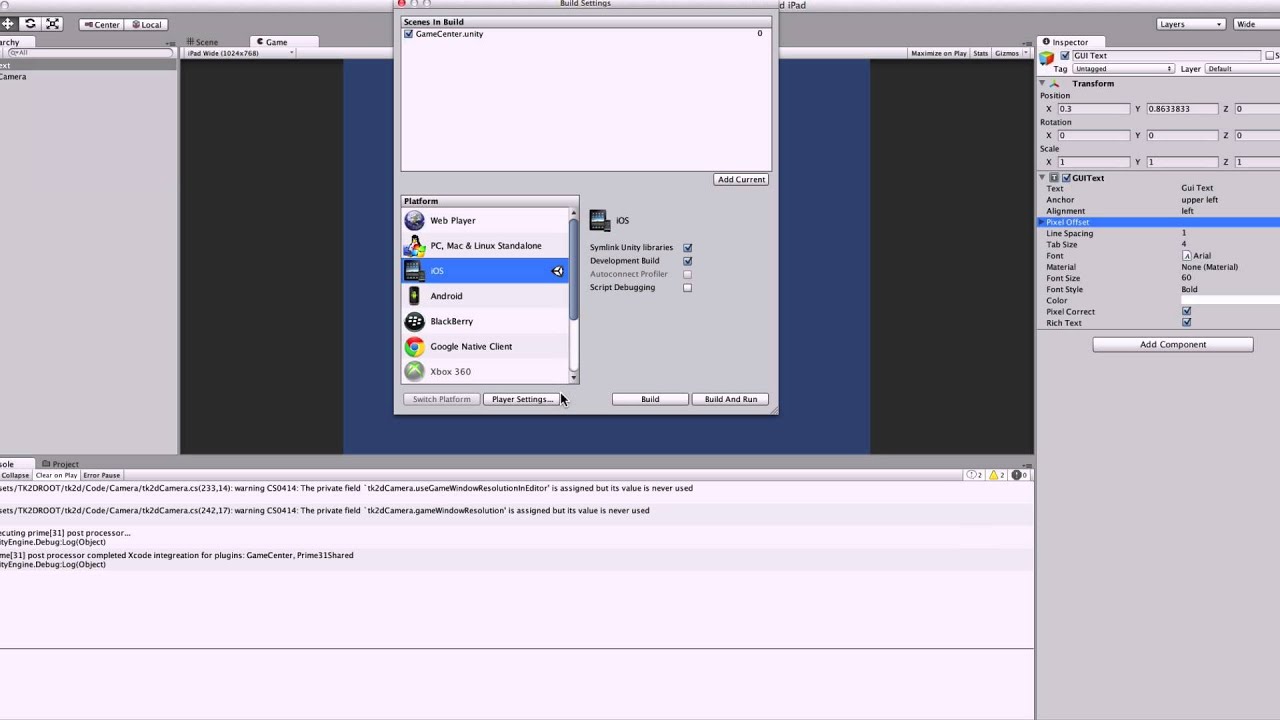
Task: Toggle the Rich Text checkbox
Action: [x=1186, y=323]
